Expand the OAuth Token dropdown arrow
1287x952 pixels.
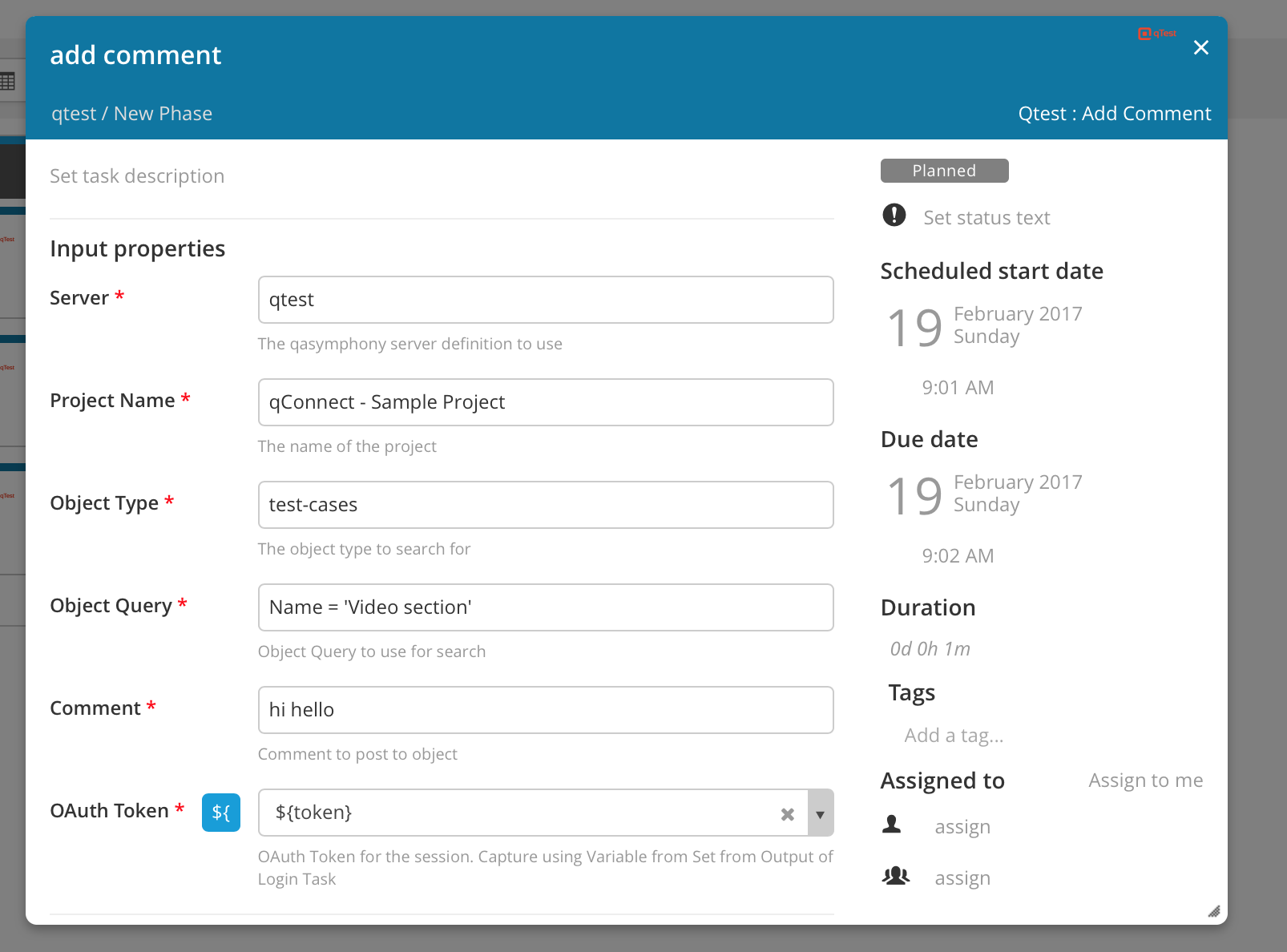click(x=820, y=814)
